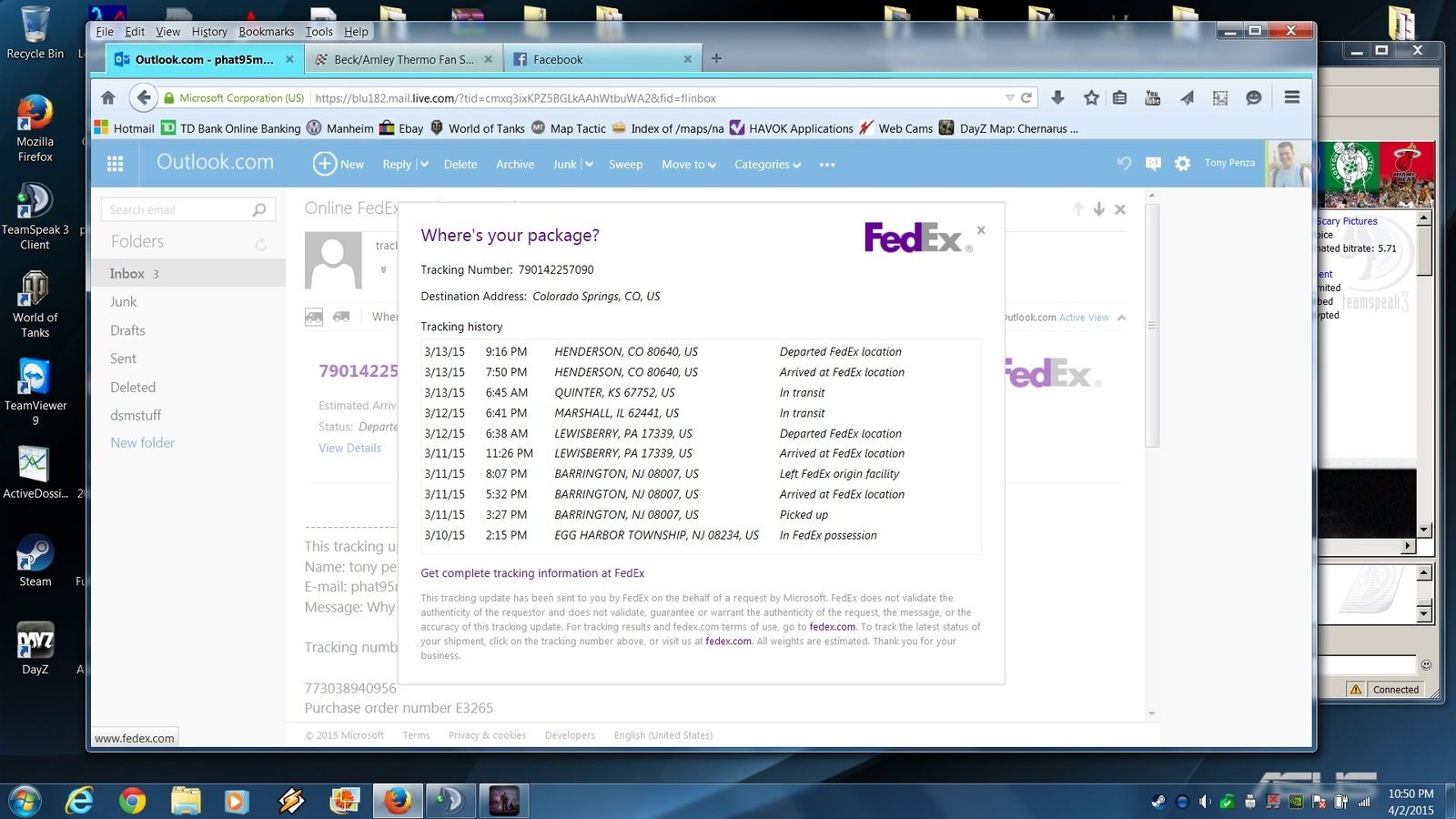
Task: Click the YouTube toolbar icon
Action: pos(1153,97)
